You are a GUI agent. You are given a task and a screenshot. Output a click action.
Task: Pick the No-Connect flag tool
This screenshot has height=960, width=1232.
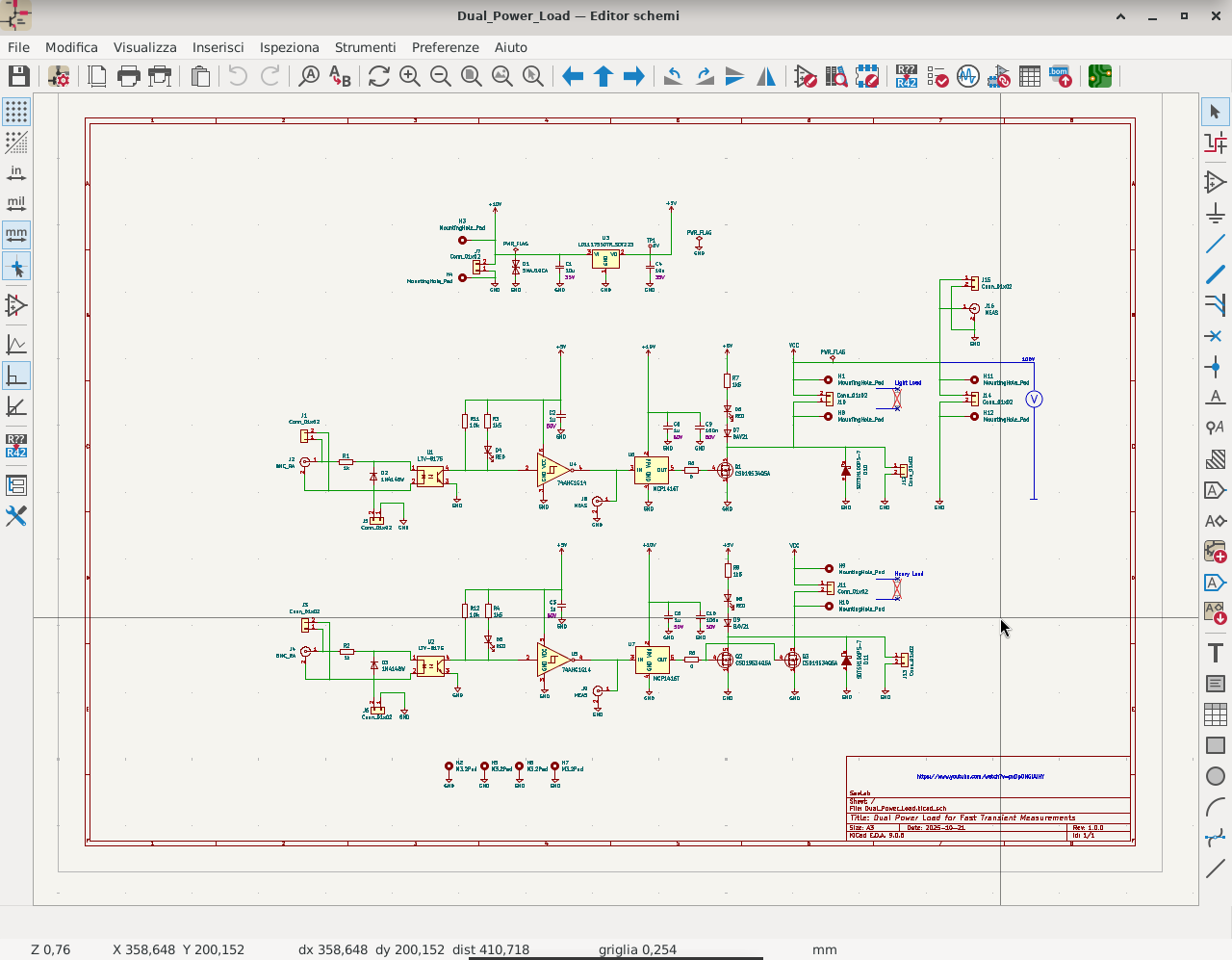click(x=1215, y=336)
